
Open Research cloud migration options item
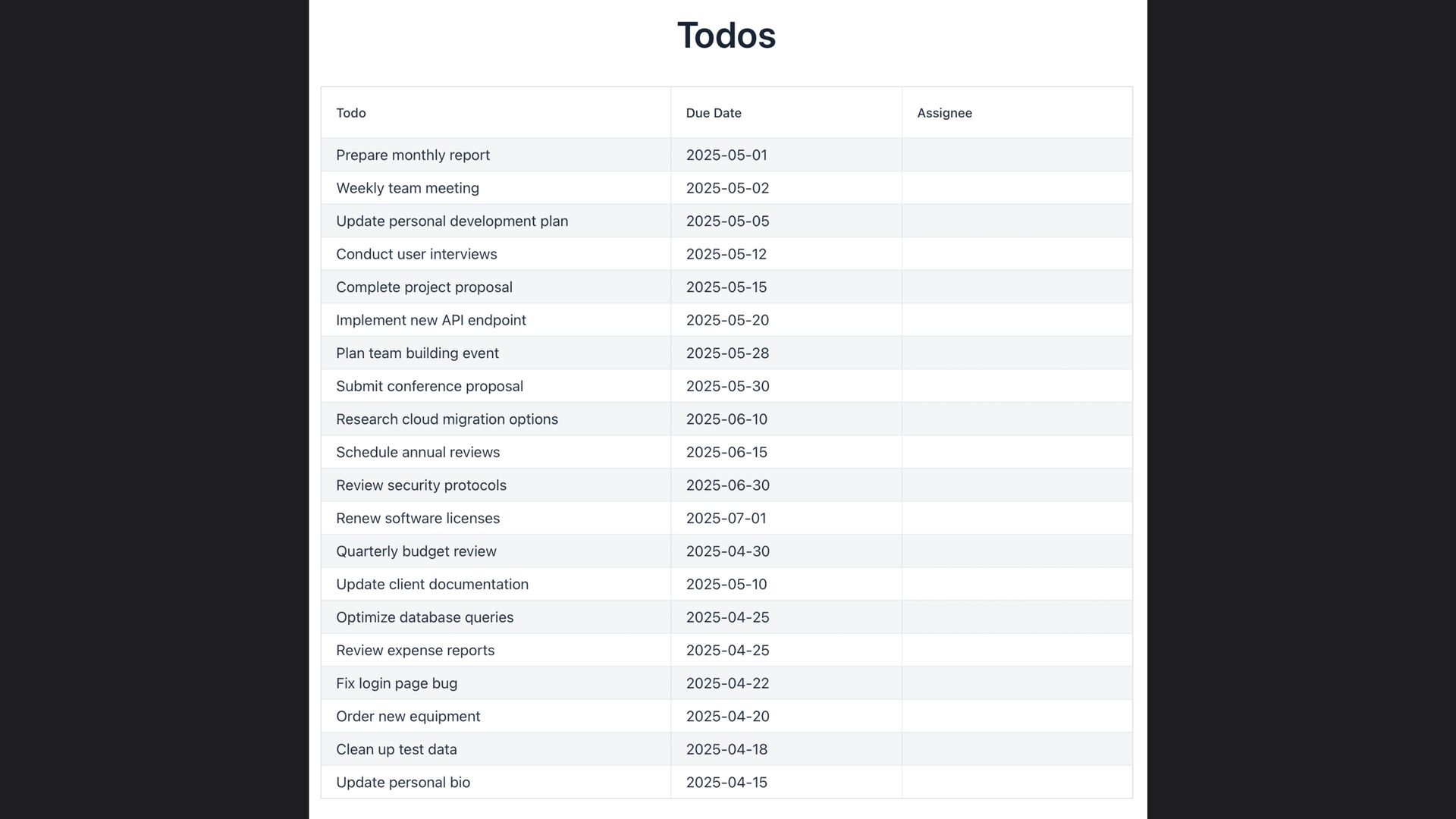[447, 419]
